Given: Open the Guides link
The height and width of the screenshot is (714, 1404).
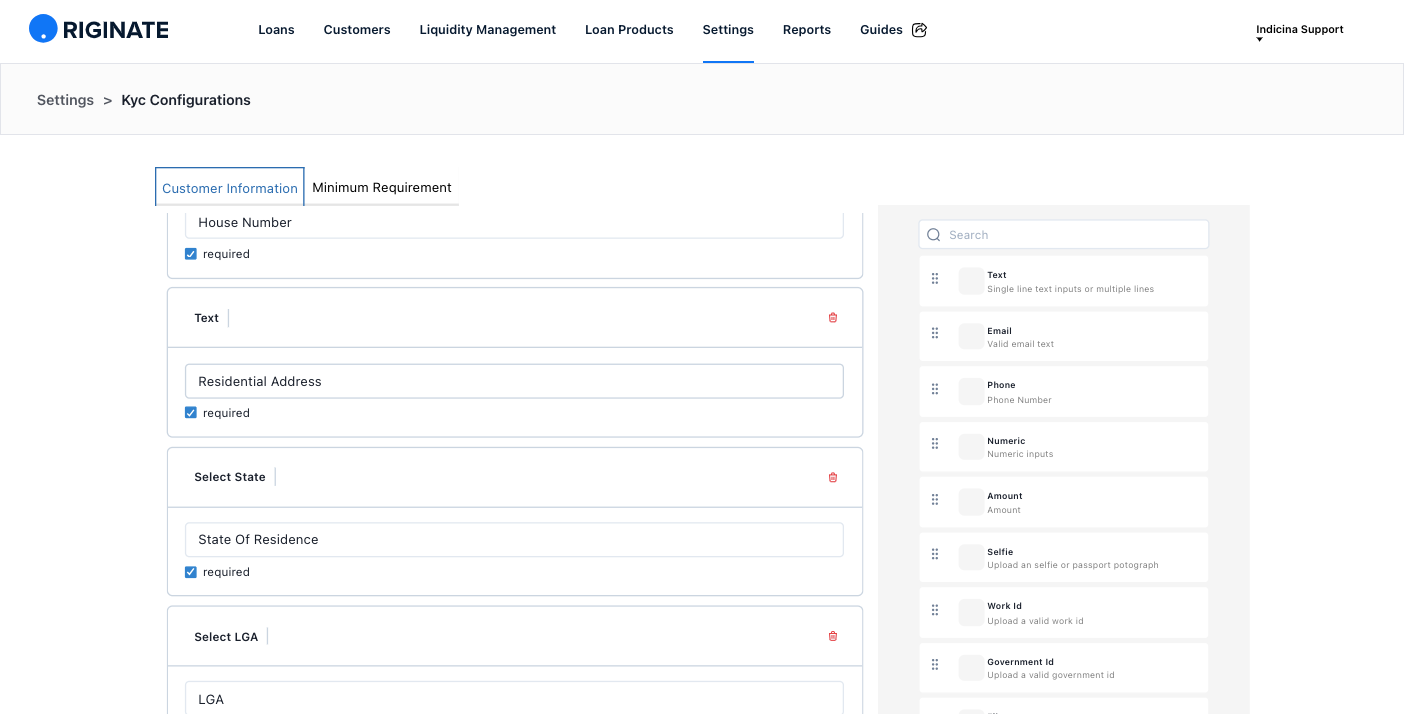Looking at the screenshot, I should [x=881, y=30].
